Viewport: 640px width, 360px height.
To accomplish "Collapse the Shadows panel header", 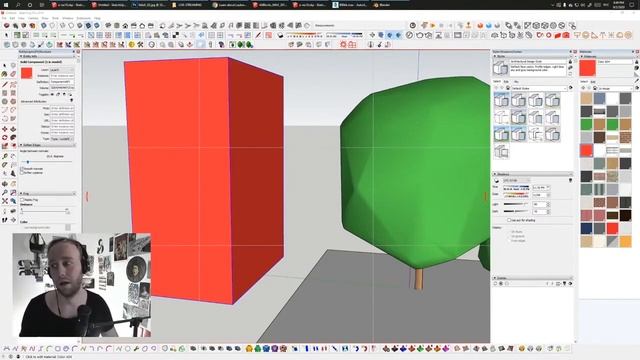I will pyautogui.click(x=533, y=174).
